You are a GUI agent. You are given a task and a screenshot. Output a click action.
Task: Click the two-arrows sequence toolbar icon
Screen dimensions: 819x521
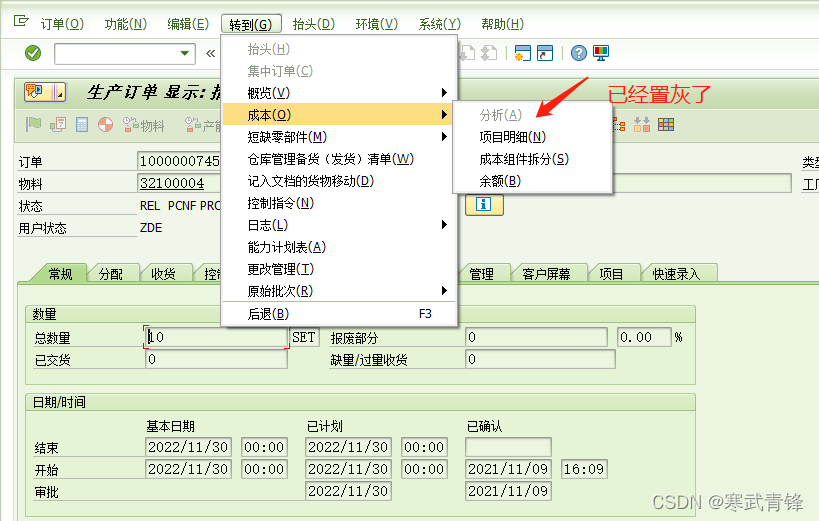[641, 124]
